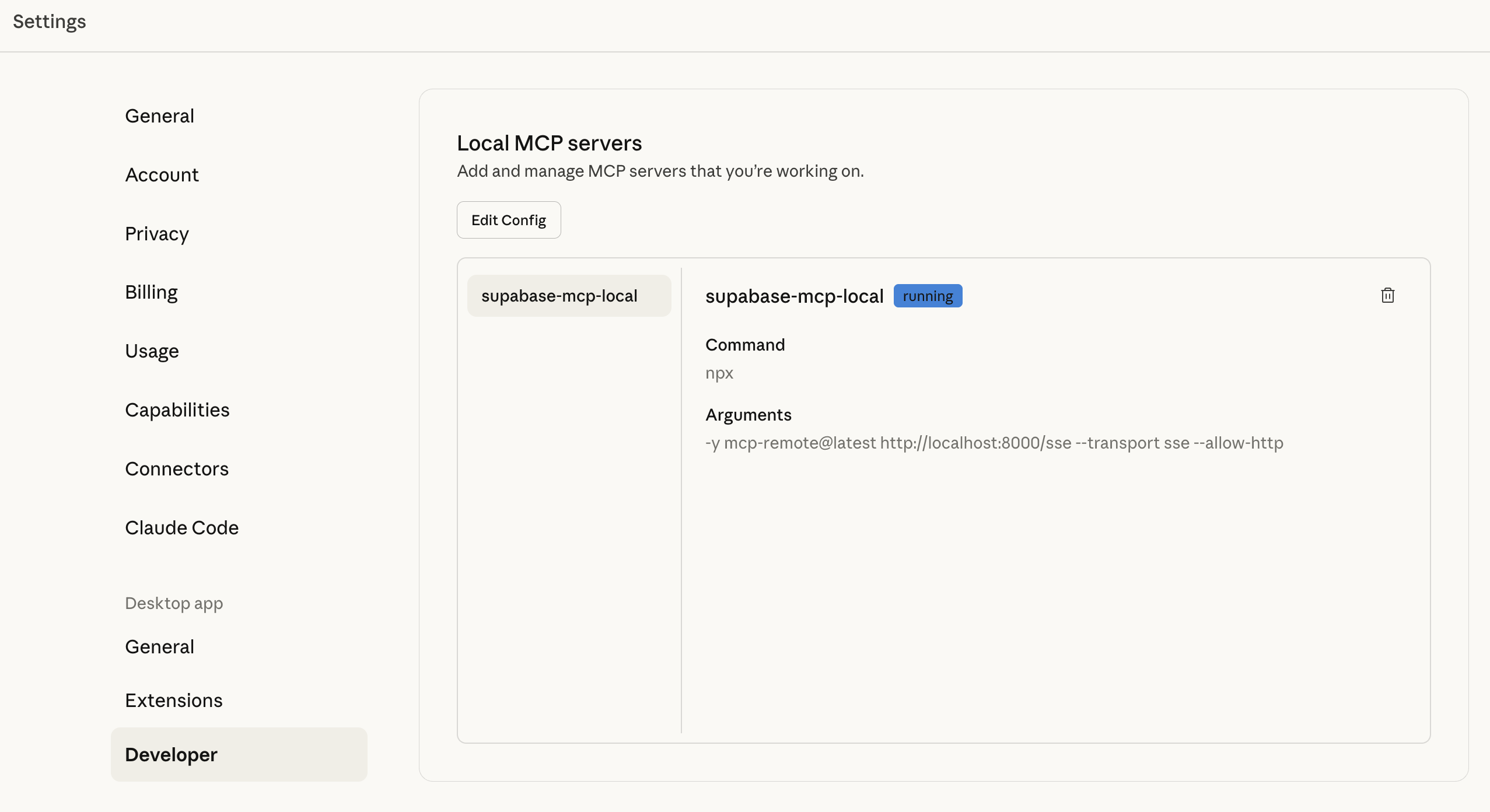This screenshot has width=1490, height=812.
Task: Click the supabase-mcp-local detail heading
Action: point(795,296)
